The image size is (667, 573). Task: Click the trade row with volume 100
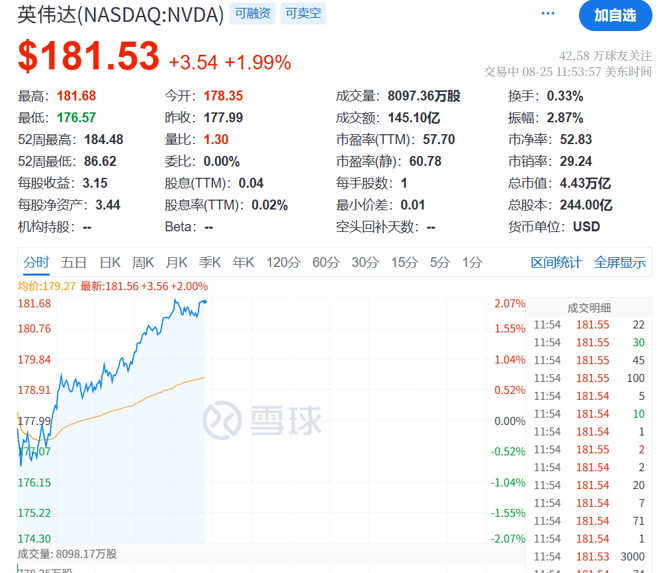click(x=589, y=378)
